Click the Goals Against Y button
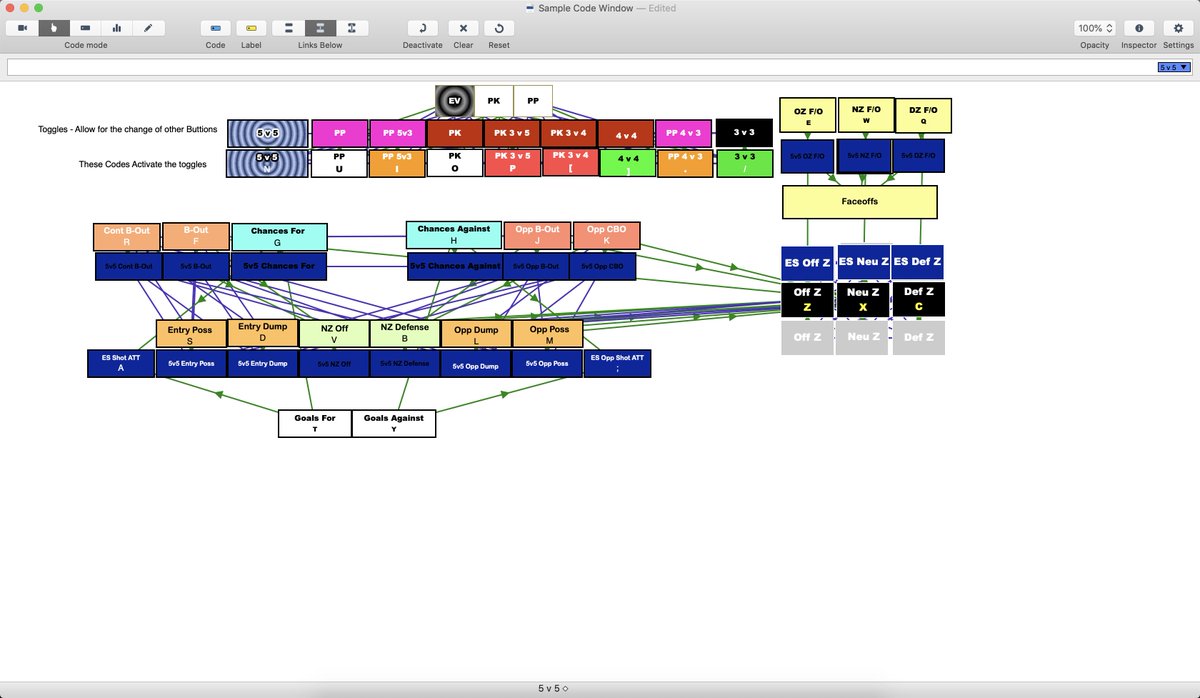 (x=394, y=423)
